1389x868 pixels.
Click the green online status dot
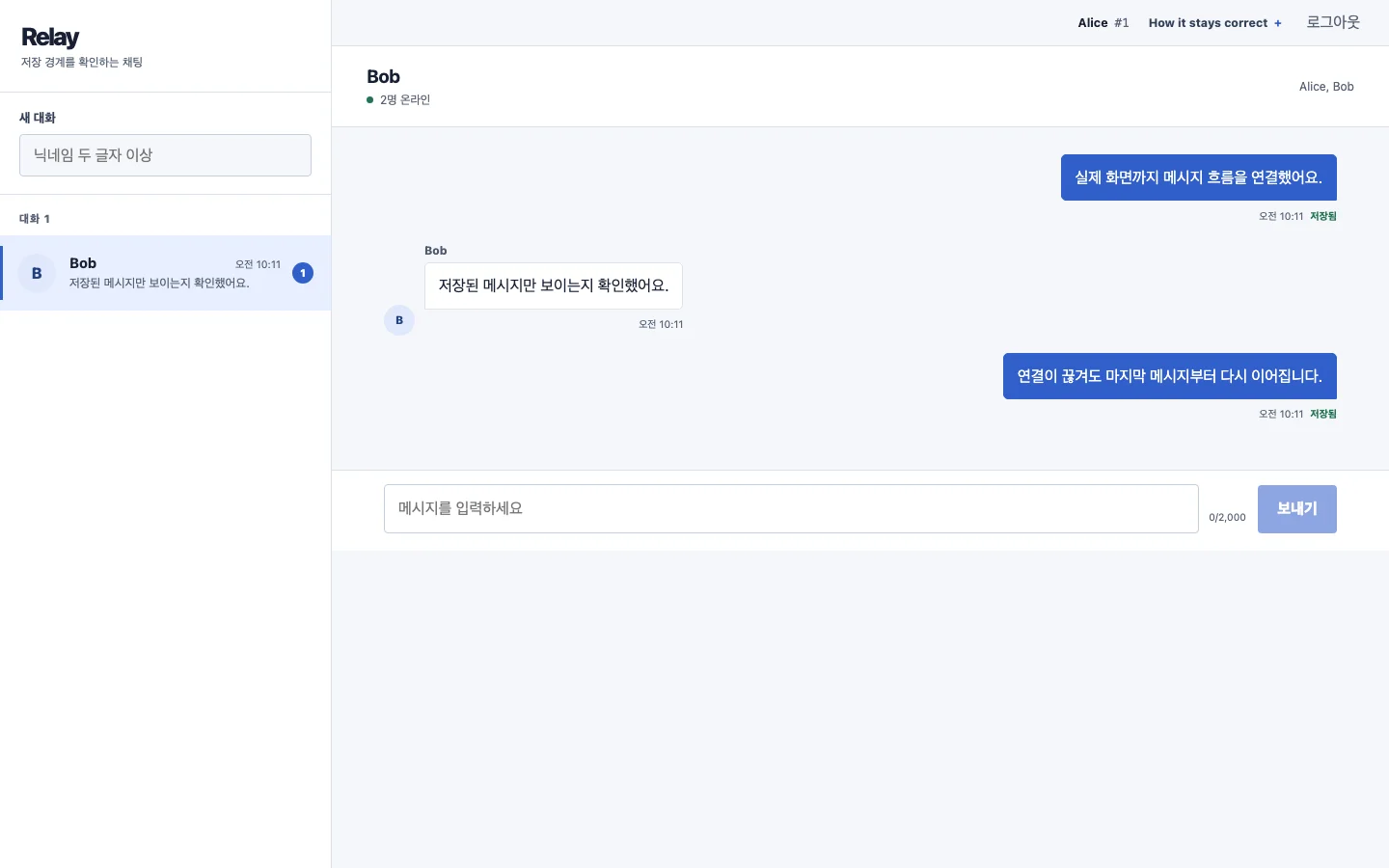coord(369,99)
